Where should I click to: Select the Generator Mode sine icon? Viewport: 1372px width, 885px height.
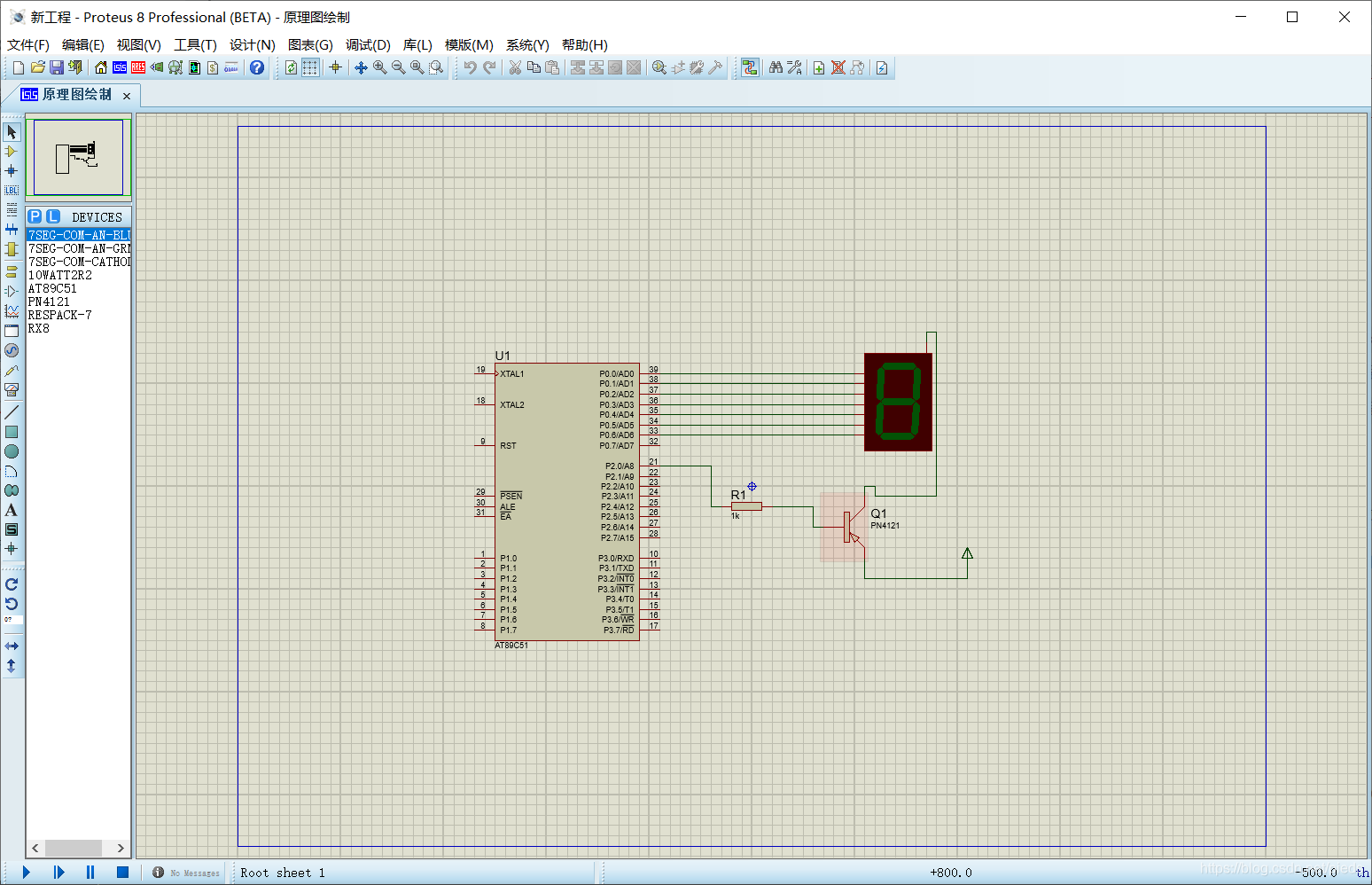[12, 350]
